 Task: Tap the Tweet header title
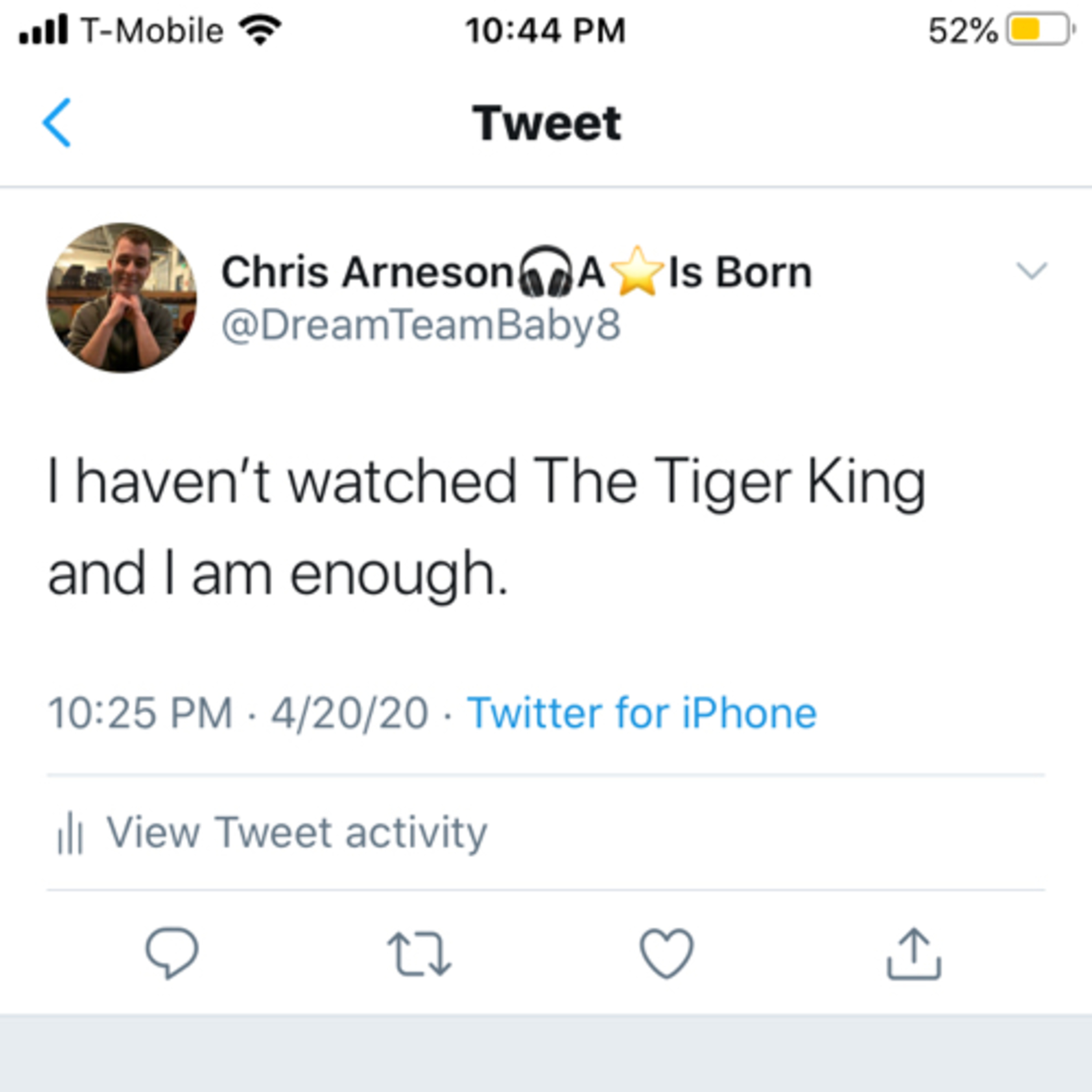[546, 123]
